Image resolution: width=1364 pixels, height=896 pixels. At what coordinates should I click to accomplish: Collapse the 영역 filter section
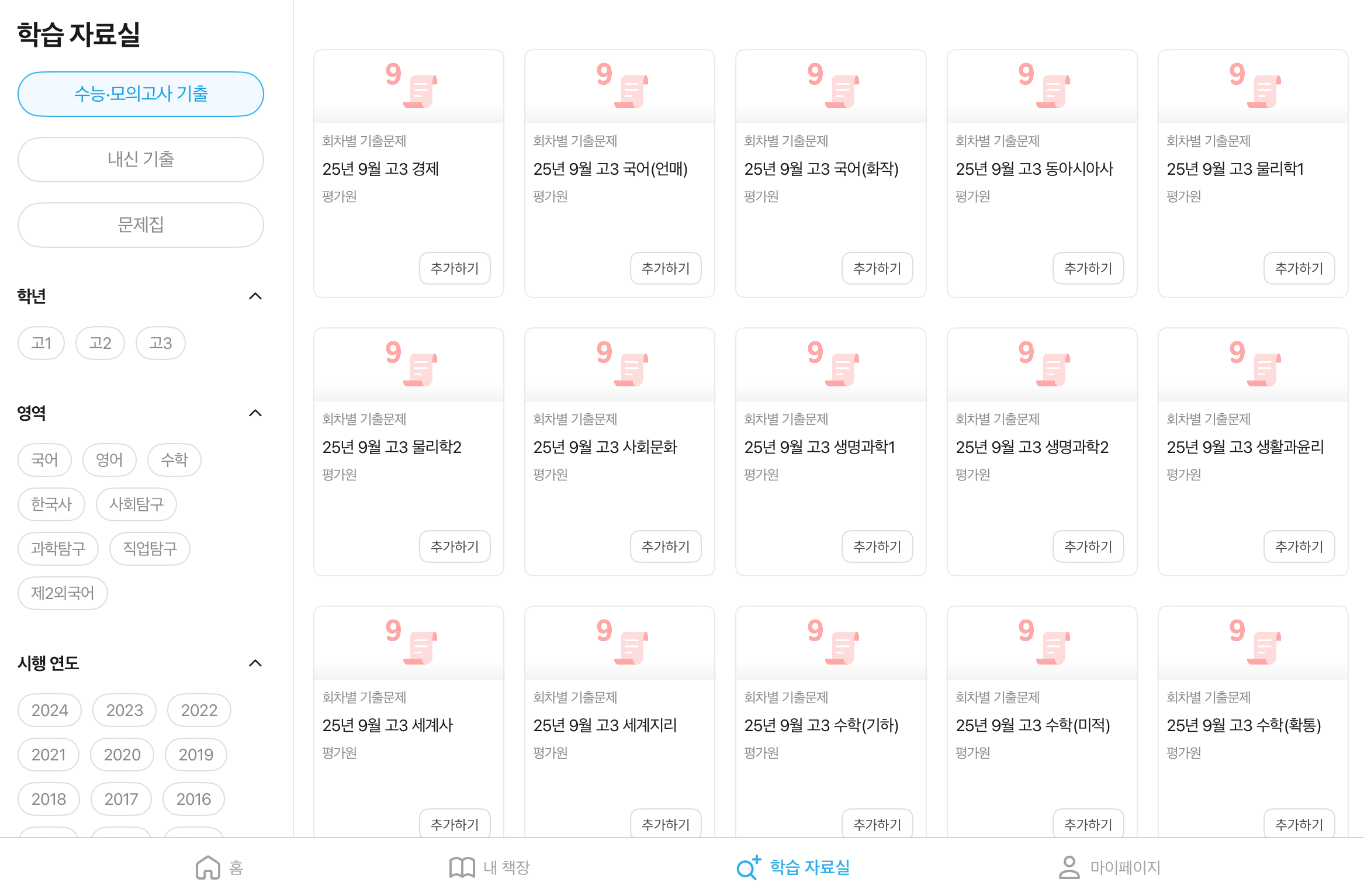[x=255, y=413]
